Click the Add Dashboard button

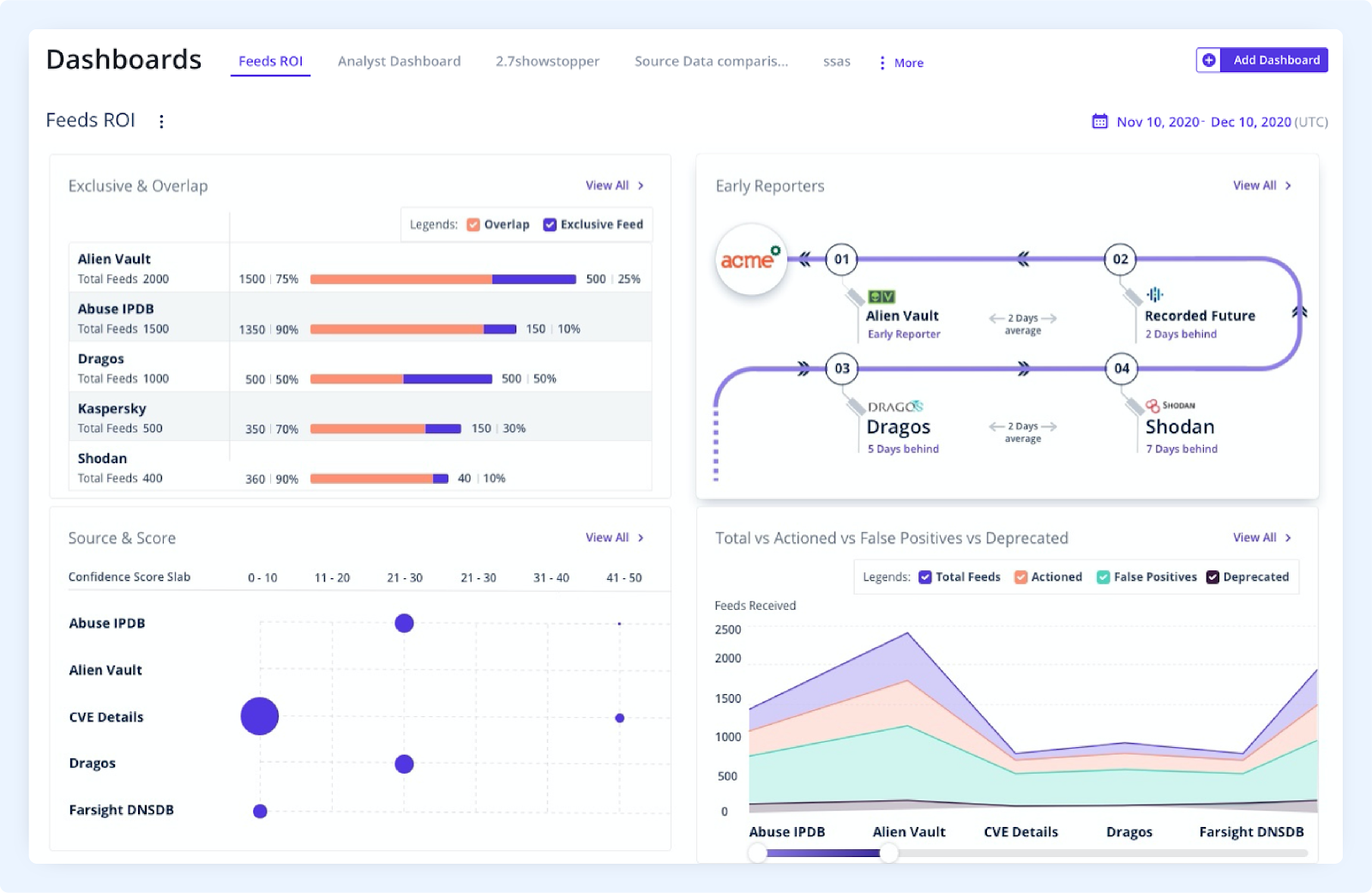[x=1262, y=60]
